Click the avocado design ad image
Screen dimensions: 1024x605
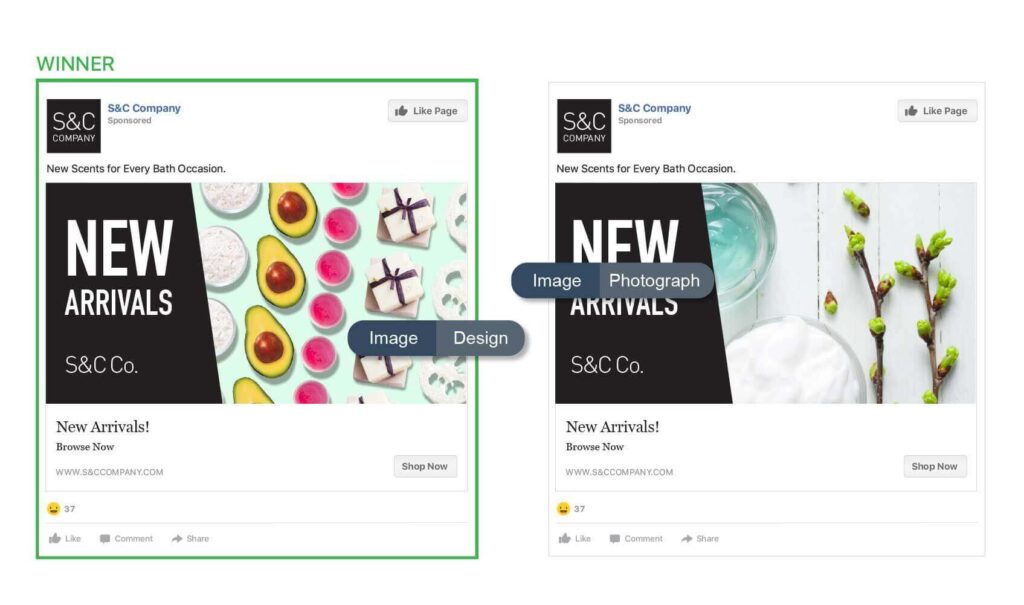(x=257, y=293)
